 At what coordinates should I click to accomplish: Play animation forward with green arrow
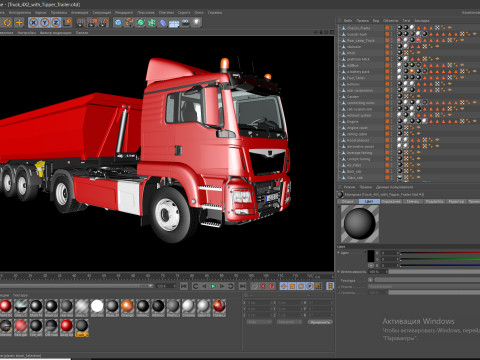point(213,286)
